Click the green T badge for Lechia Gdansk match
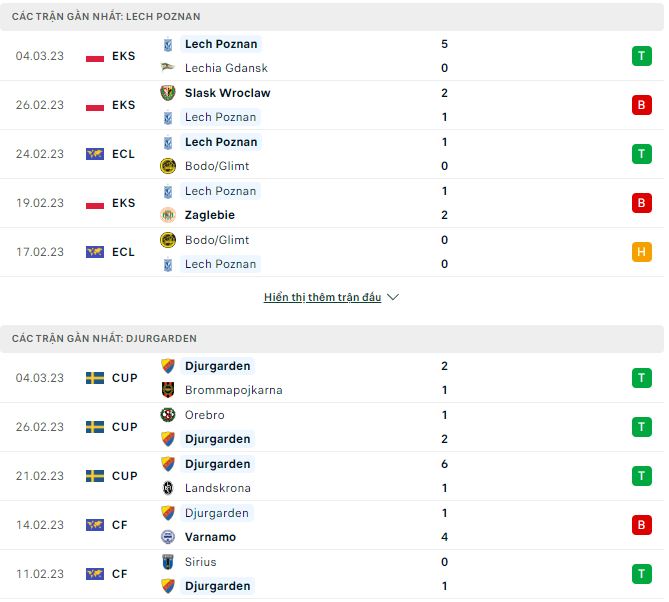 point(641,56)
